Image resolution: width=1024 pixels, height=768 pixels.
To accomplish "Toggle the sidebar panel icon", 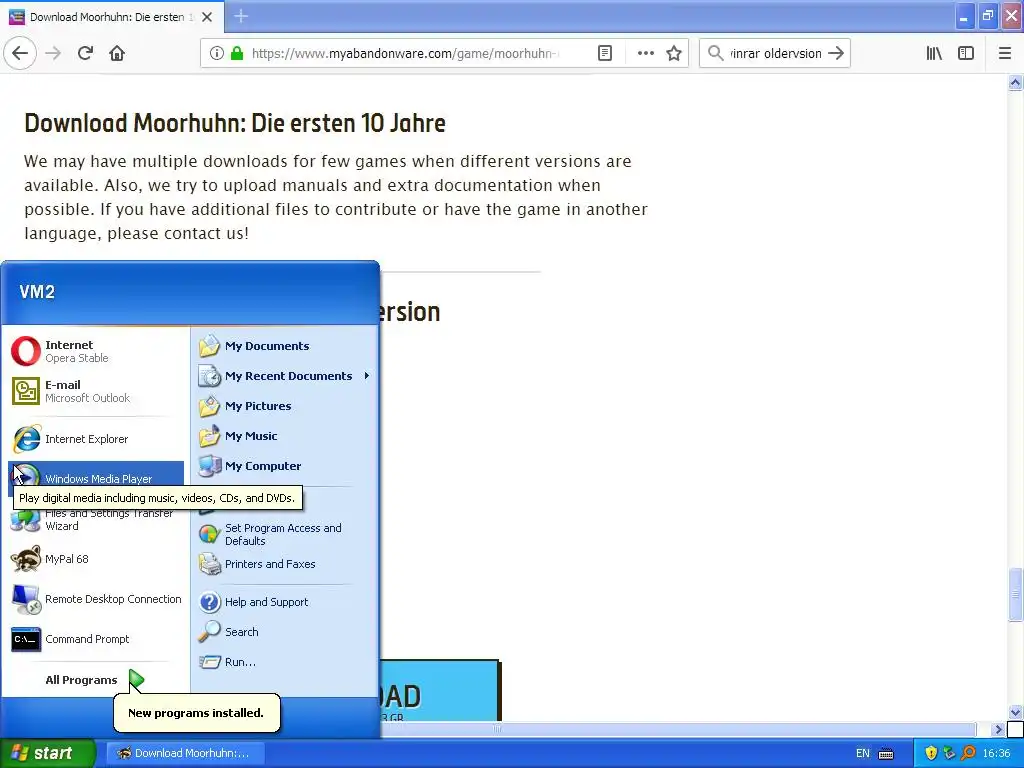I will coord(966,53).
